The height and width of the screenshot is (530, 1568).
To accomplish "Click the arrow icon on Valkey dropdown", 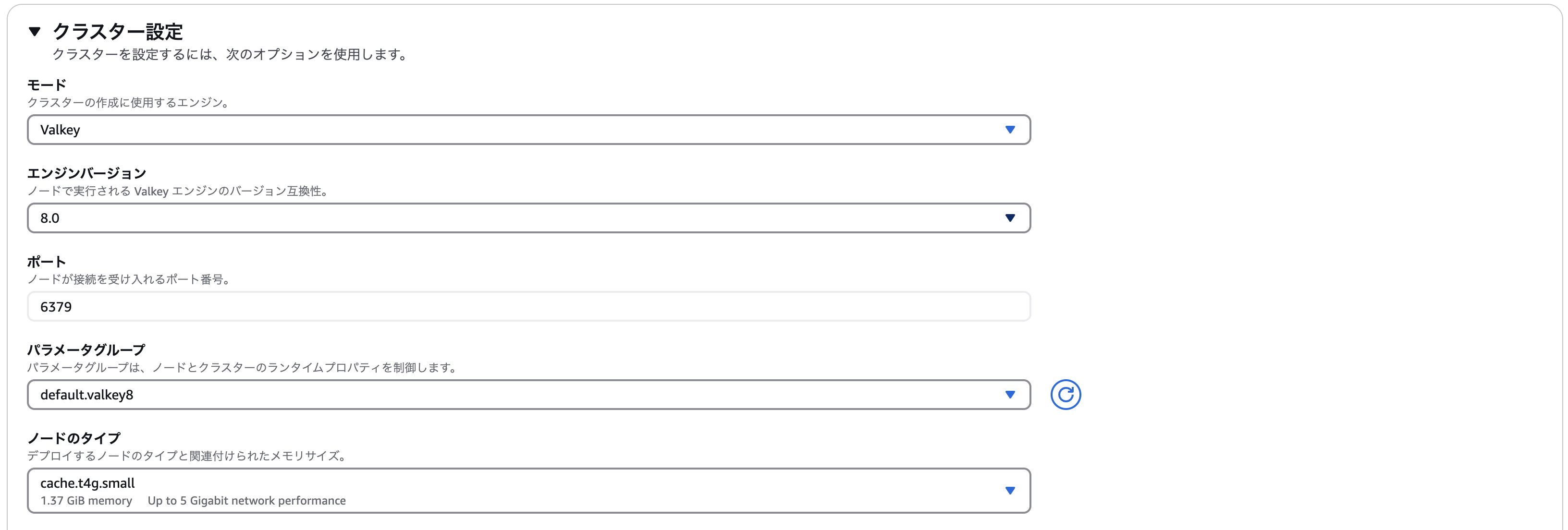I will coord(1010,130).
